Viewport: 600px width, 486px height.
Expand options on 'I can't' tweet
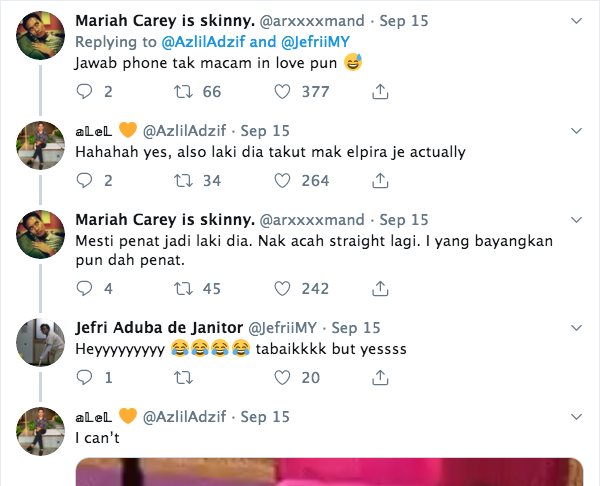[x=576, y=417]
